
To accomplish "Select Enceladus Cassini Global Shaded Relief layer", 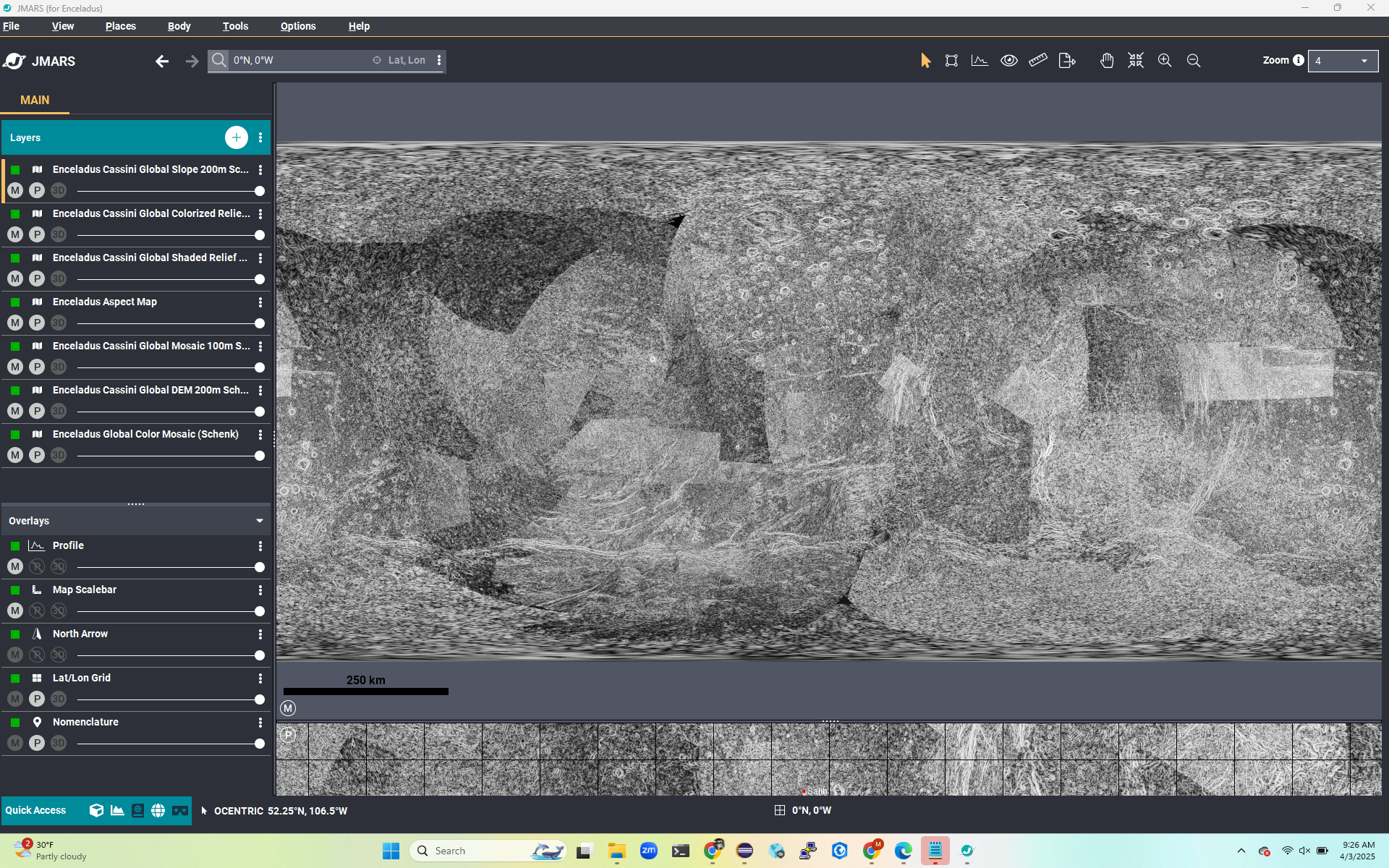I will (150, 258).
